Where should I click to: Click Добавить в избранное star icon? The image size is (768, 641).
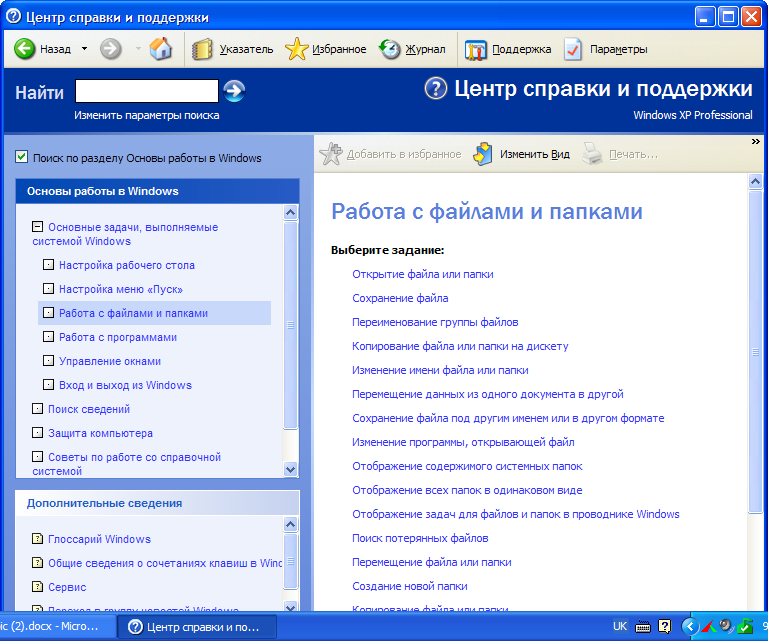click(x=331, y=154)
